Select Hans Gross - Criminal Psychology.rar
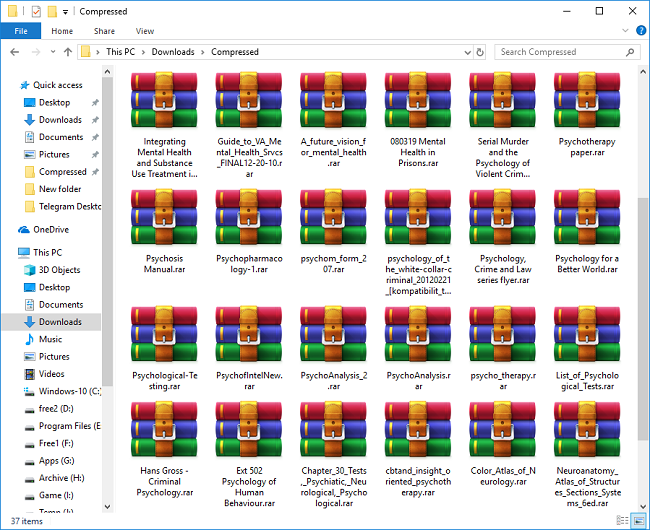The height and width of the screenshot is (530, 650). pos(164,450)
